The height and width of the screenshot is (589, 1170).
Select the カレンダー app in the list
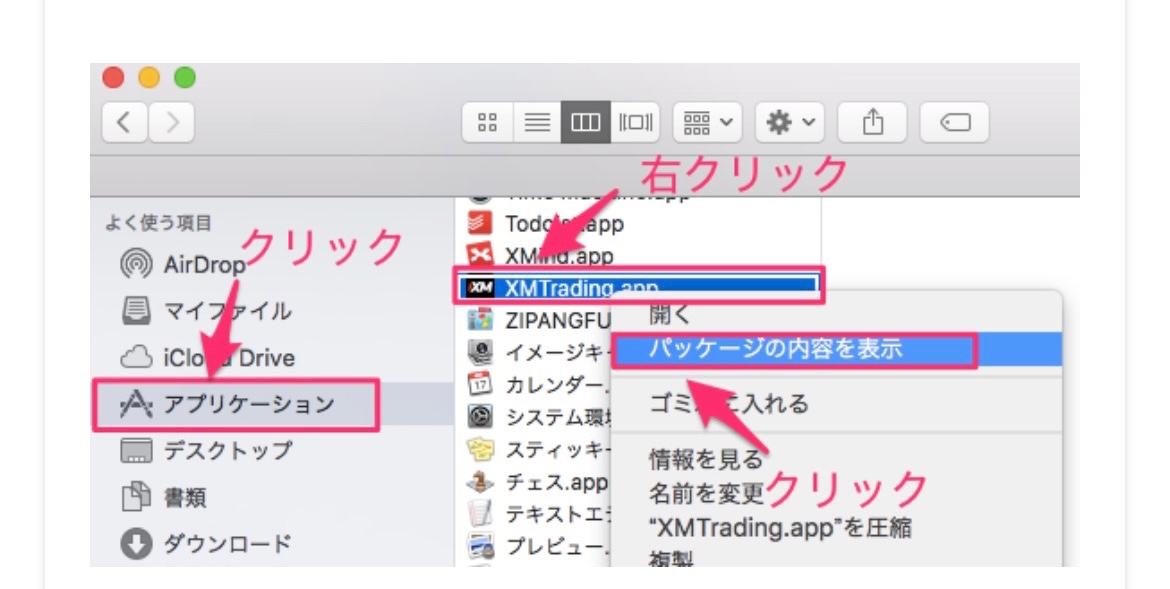tap(557, 384)
